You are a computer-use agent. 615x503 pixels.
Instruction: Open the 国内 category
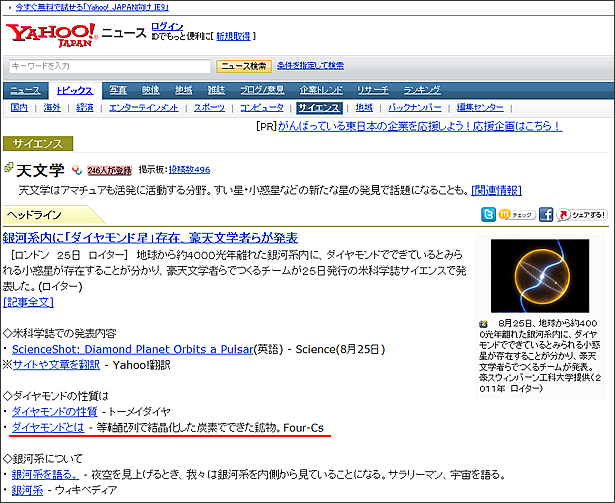pos(19,108)
